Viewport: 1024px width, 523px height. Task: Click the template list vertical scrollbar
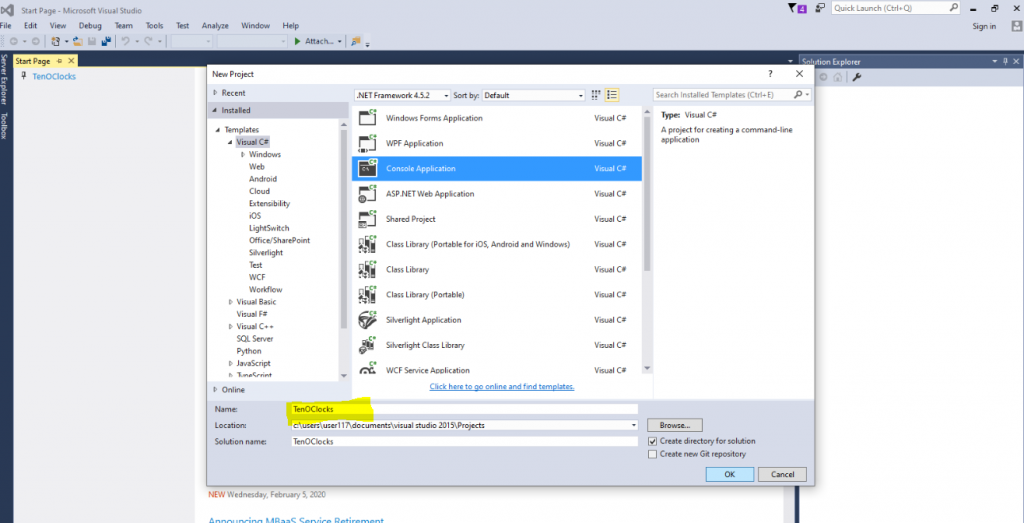tap(647, 193)
